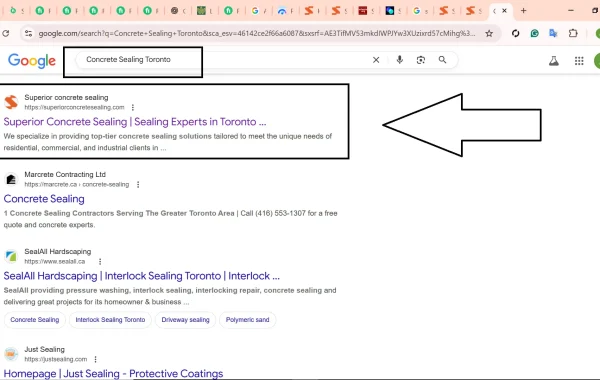Click the address bar URL
600x380 pixels.
coord(256,34)
